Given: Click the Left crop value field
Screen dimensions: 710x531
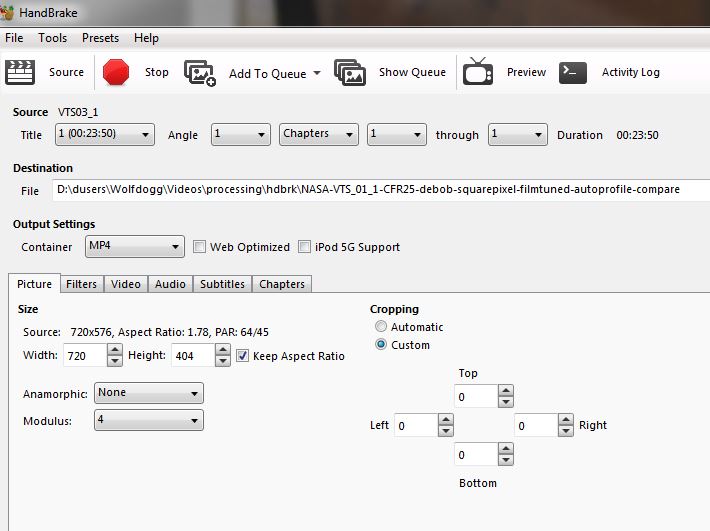Looking at the screenshot, I should (x=416, y=426).
